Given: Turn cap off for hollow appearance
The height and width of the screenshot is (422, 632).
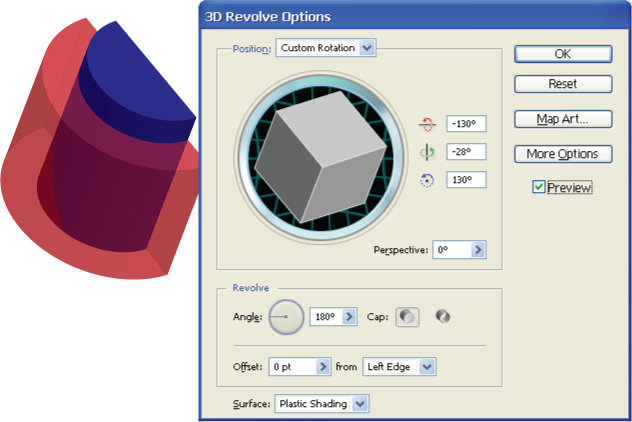Looking at the screenshot, I should [443, 316].
